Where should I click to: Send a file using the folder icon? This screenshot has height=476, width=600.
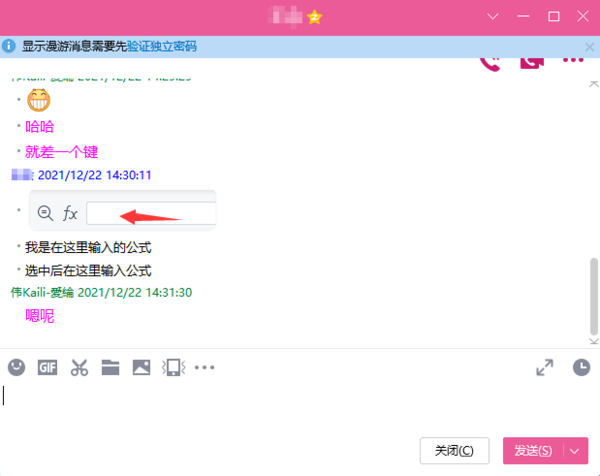tap(110, 368)
